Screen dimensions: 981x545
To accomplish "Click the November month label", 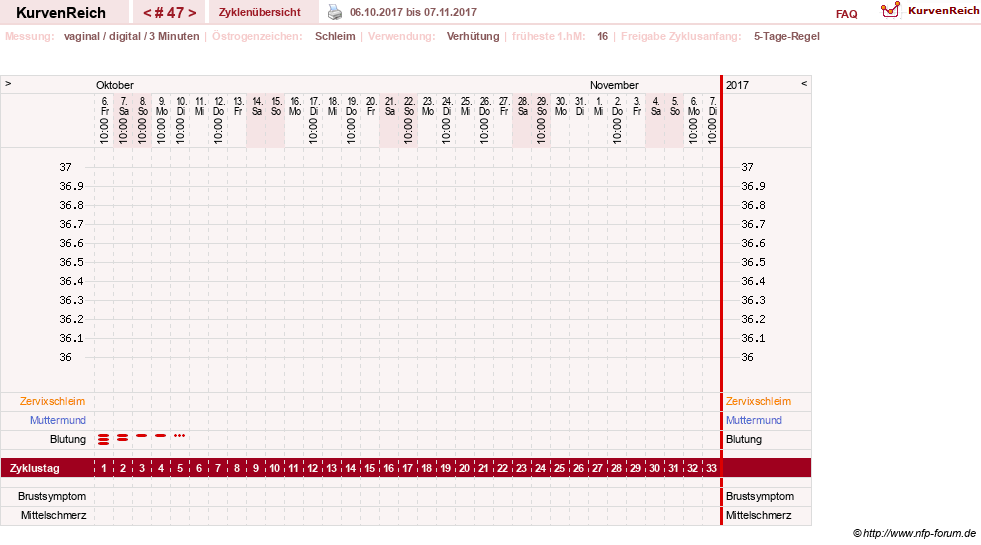I will tap(614, 85).
